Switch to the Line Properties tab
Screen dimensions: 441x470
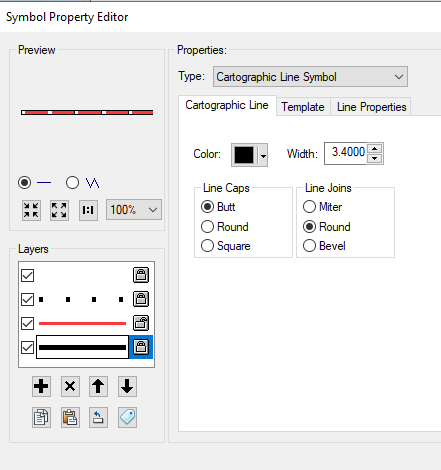point(371,107)
